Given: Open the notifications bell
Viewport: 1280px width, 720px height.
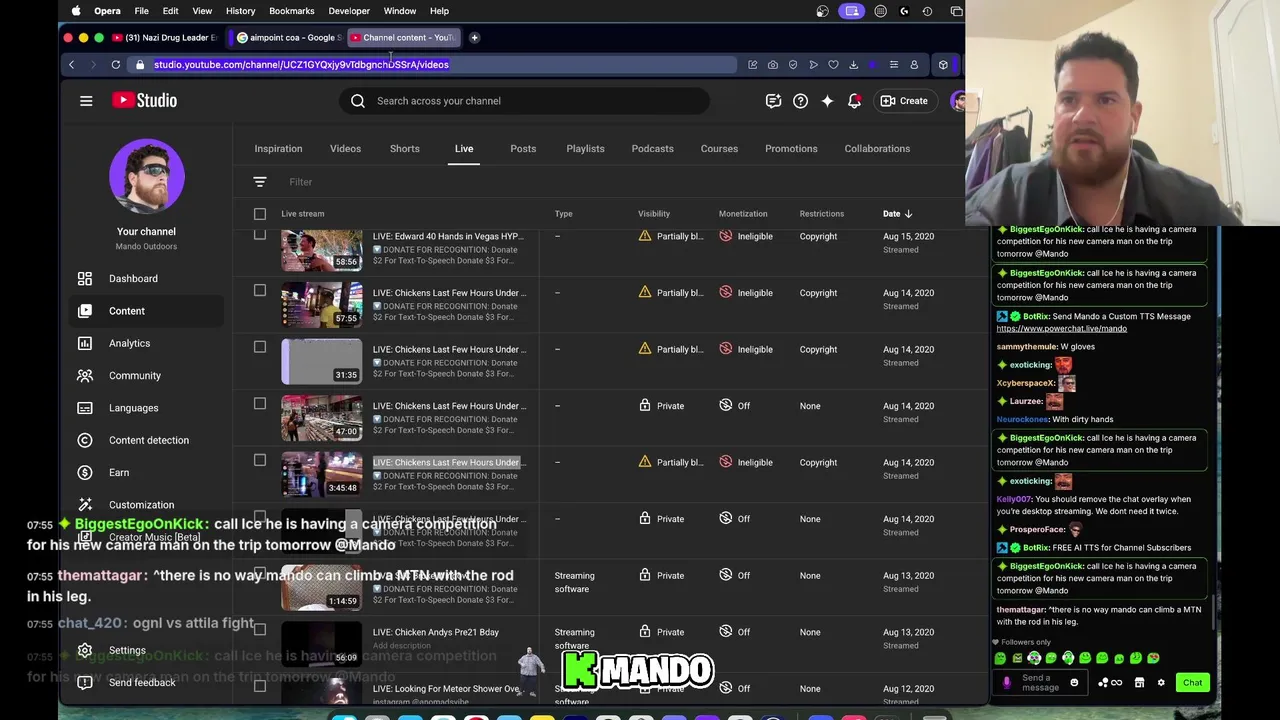Looking at the screenshot, I should pyautogui.click(x=854, y=101).
